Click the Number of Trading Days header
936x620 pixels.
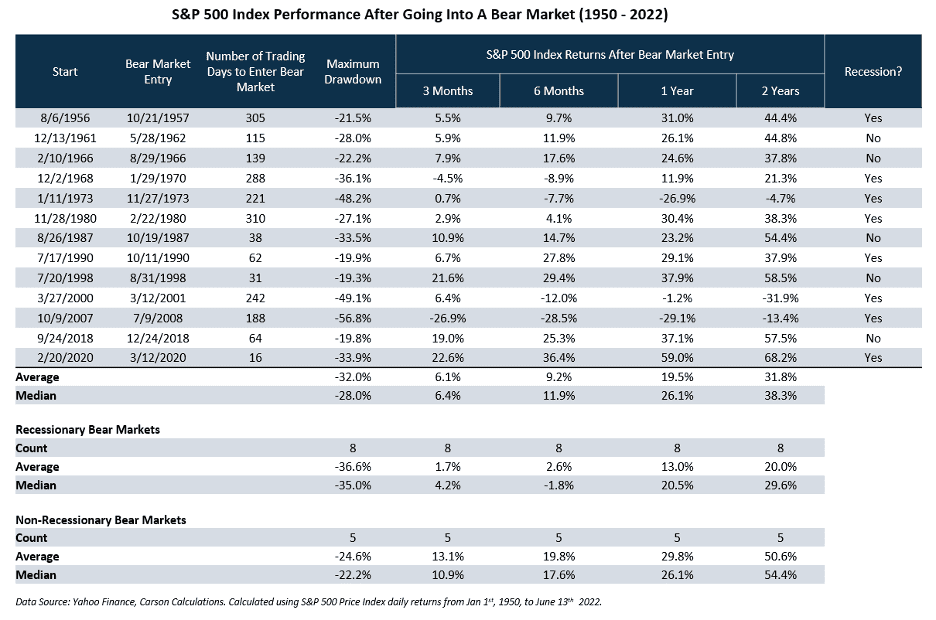[255, 71]
